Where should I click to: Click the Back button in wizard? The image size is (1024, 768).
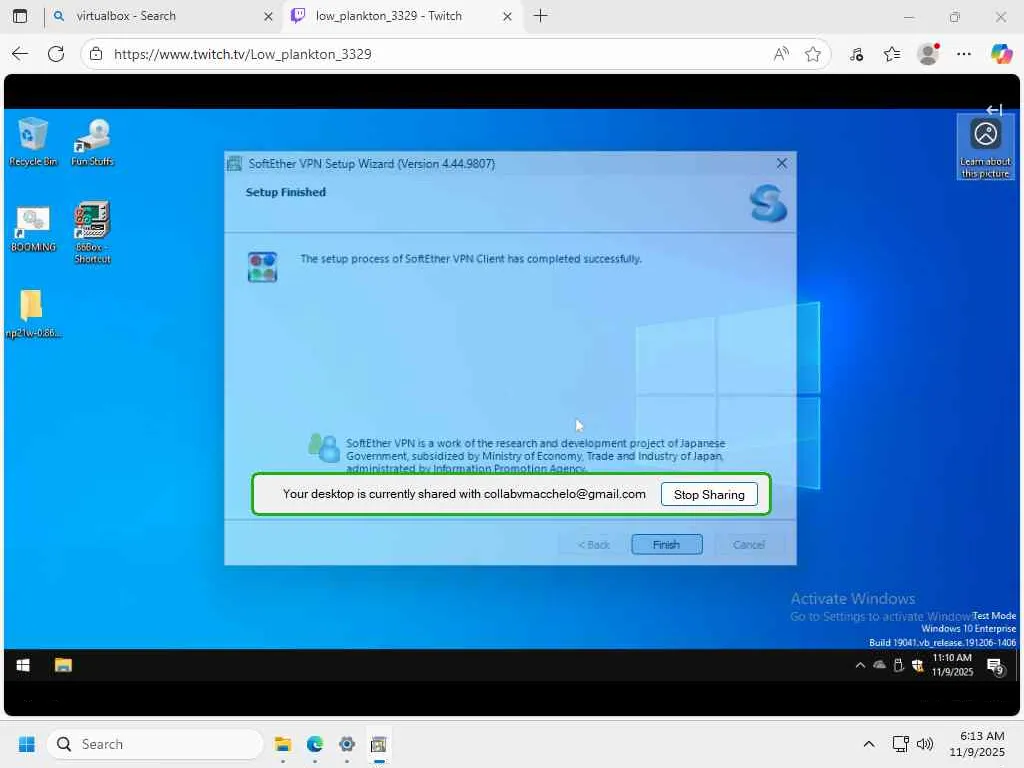(593, 545)
